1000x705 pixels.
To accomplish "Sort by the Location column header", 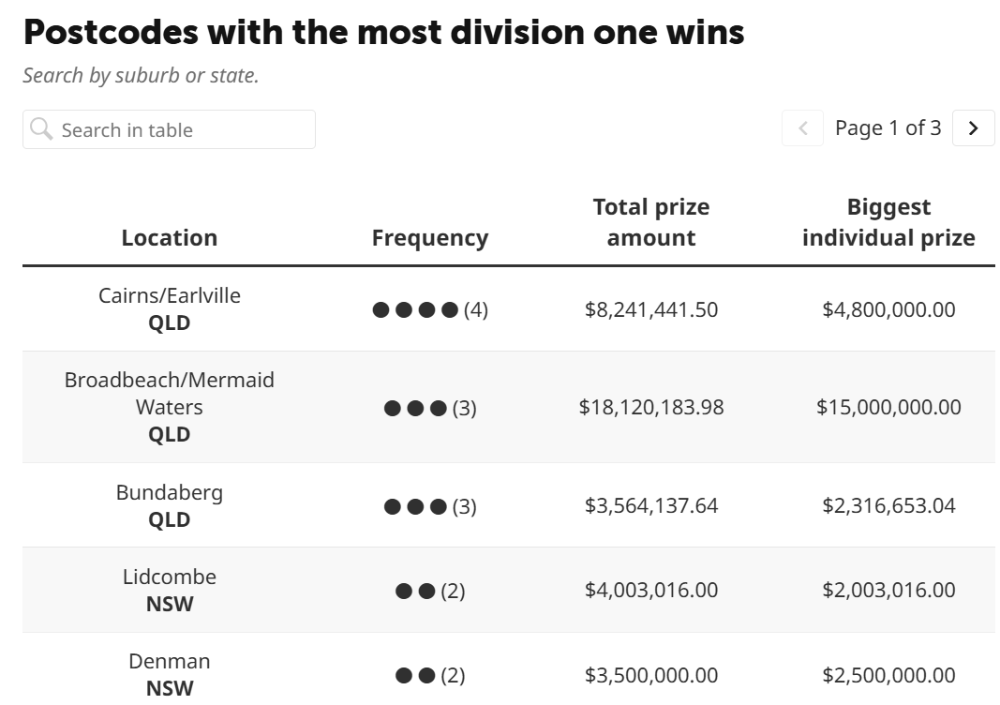I will [x=170, y=237].
